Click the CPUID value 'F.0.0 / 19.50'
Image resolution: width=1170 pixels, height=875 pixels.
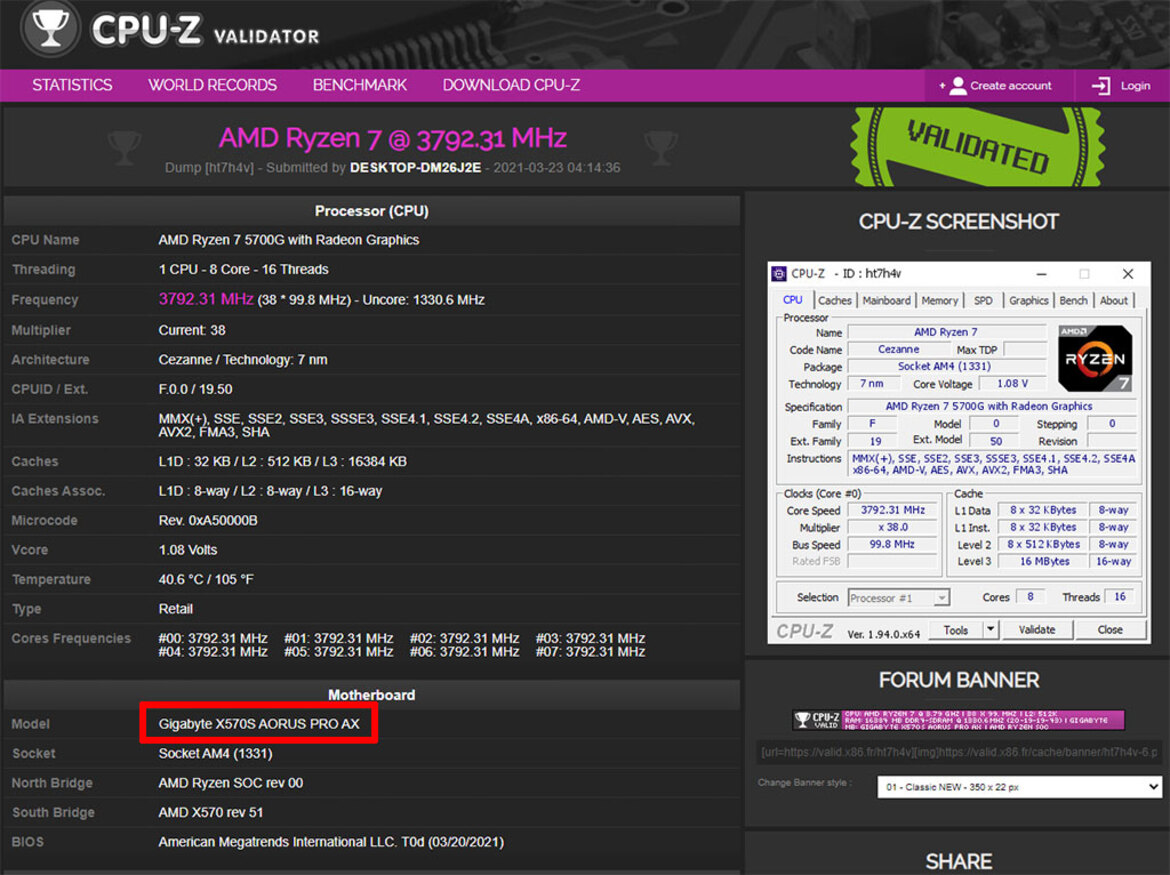(x=195, y=389)
